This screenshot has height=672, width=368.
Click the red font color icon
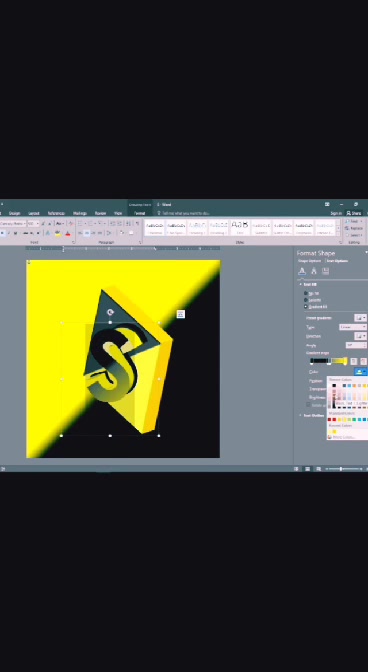pyautogui.click(x=68, y=234)
